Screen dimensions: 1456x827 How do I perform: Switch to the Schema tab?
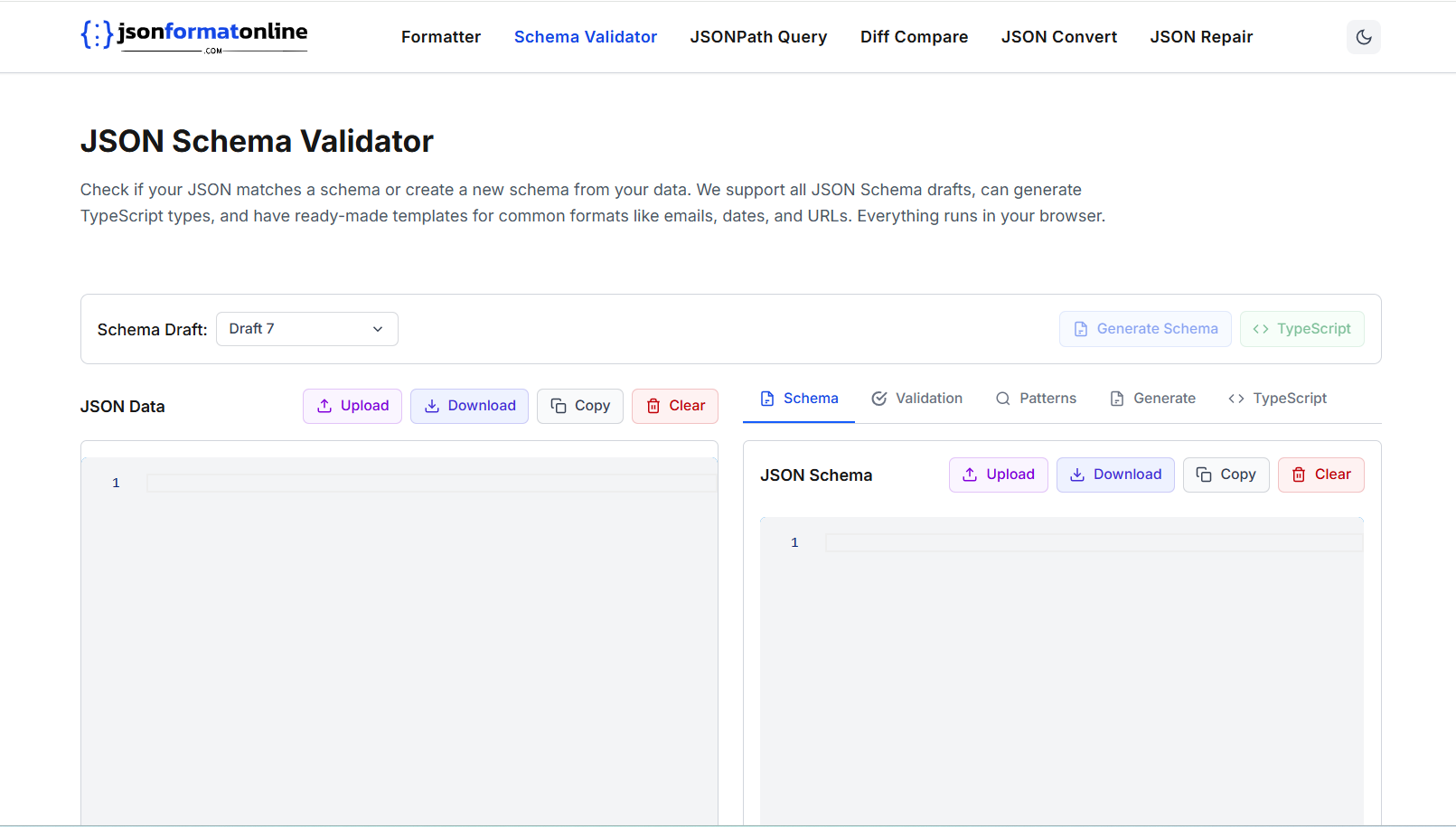tap(798, 398)
